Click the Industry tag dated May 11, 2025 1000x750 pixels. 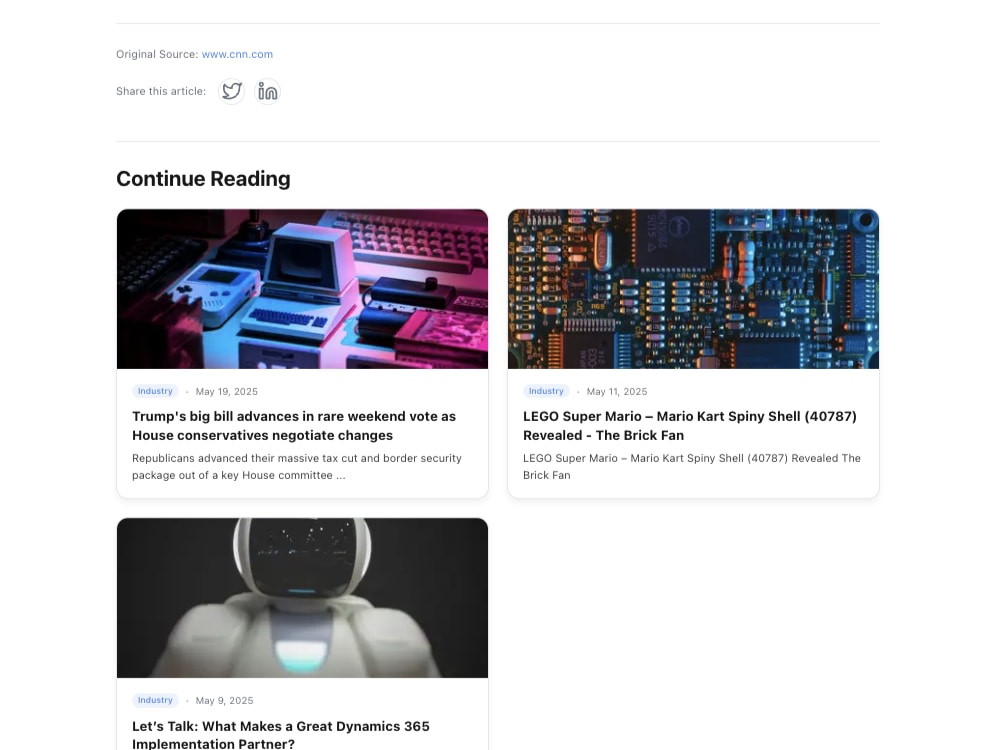(546, 391)
